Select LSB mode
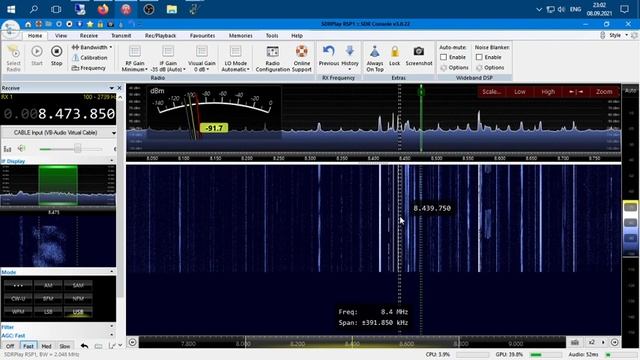Image resolution: width=640 pixels, height=360 pixels. (48, 312)
